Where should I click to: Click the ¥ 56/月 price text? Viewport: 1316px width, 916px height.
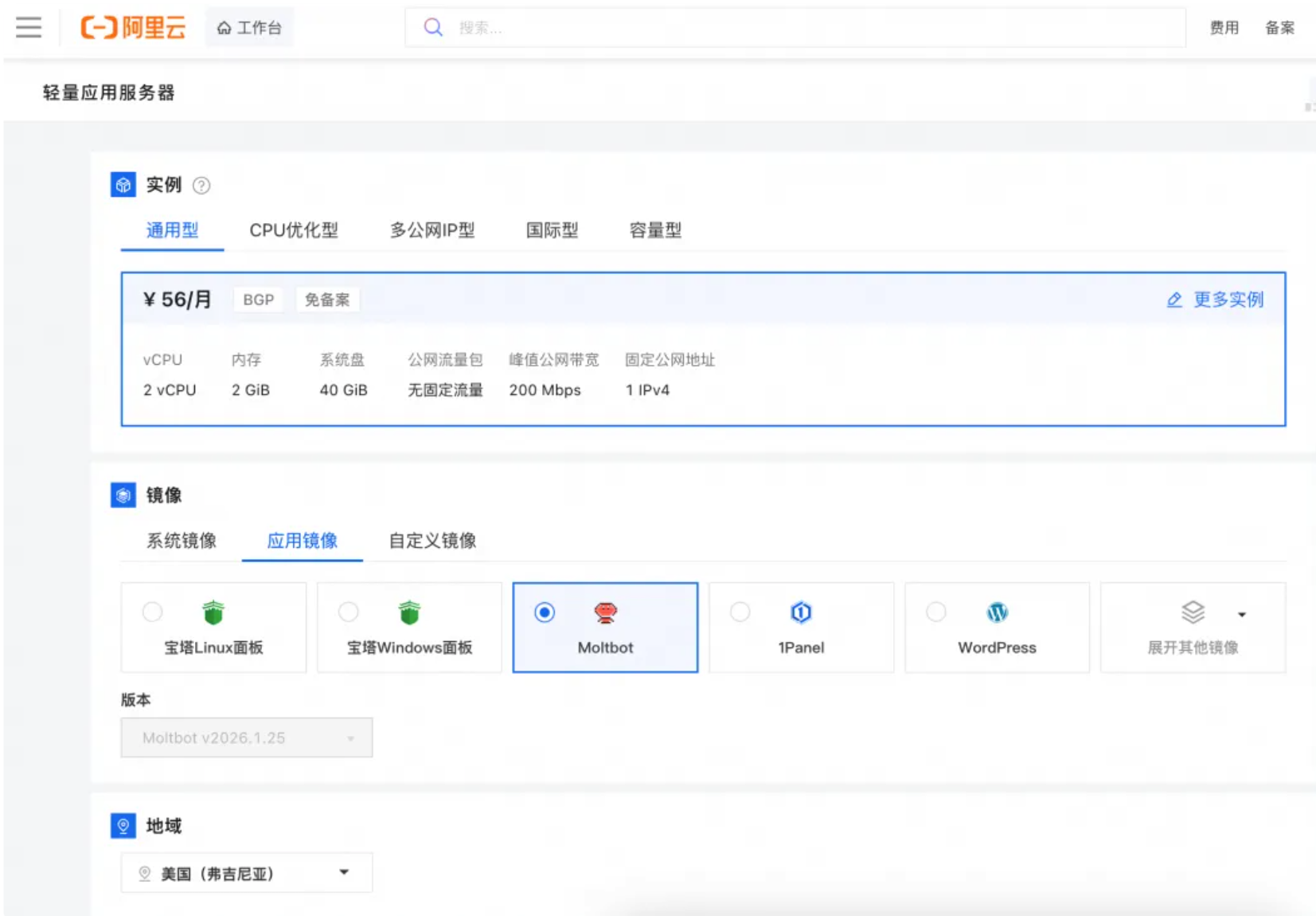pos(178,299)
